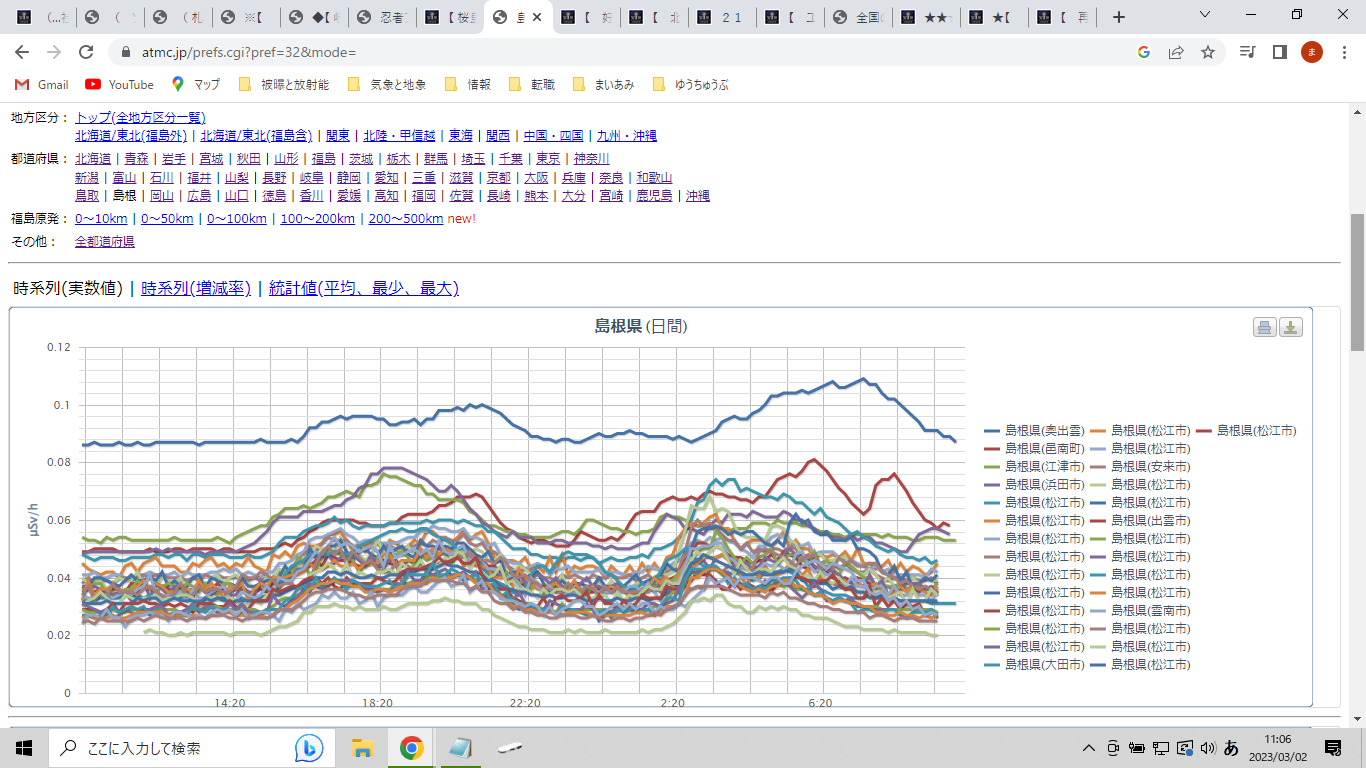Show hidden system tray icons
Screen dimensions: 1366x768
pyautogui.click(x=1090, y=748)
